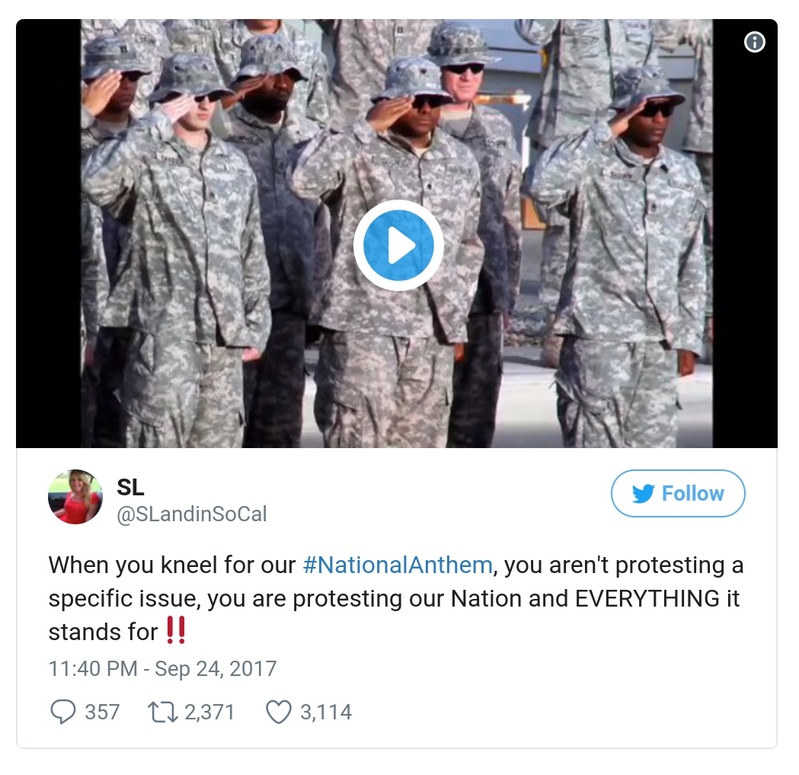
Task: Open the @SLandinSoCal handle link
Action: (192, 514)
